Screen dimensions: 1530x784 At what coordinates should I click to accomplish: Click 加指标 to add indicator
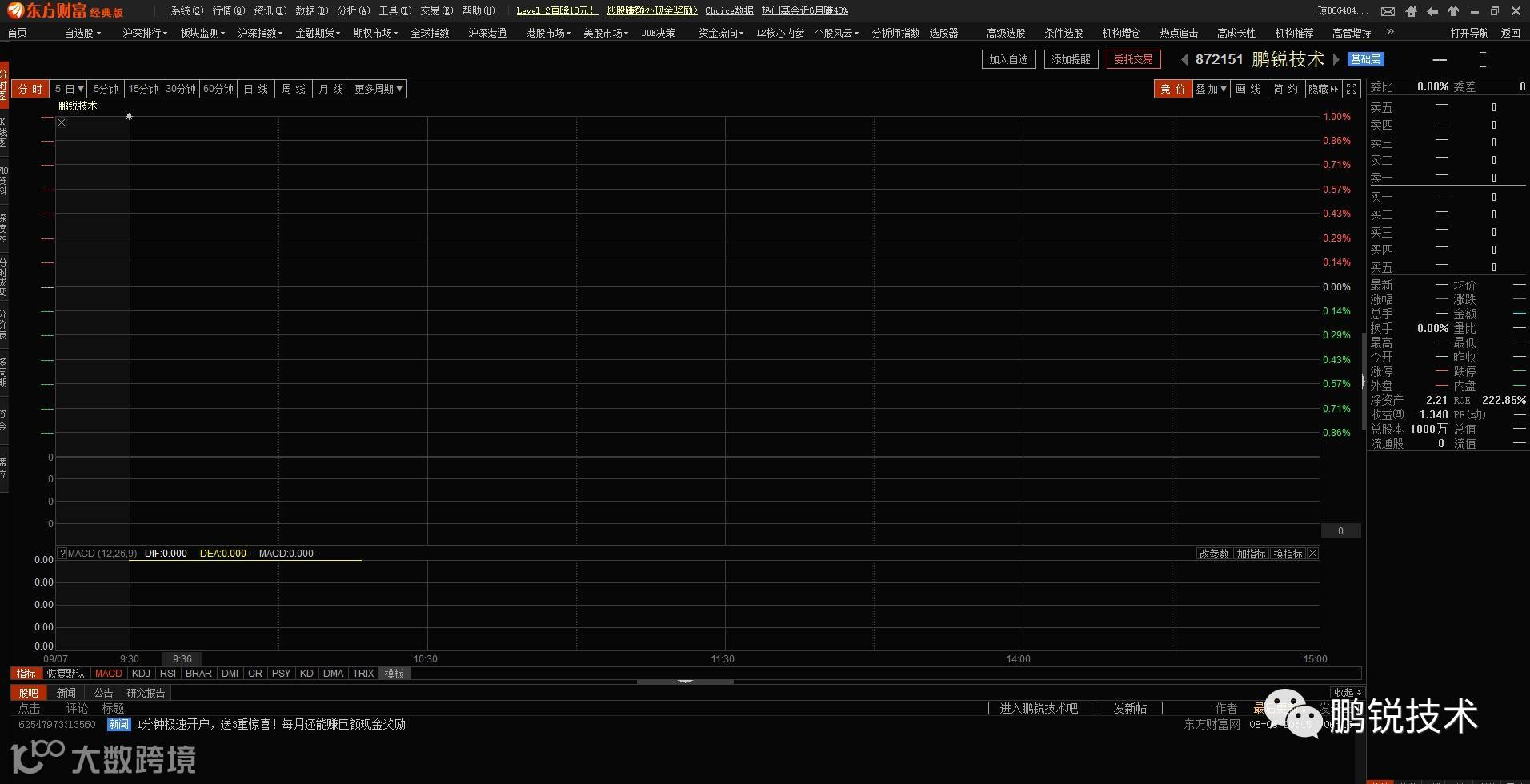pyautogui.click(x=1251, y=554)
